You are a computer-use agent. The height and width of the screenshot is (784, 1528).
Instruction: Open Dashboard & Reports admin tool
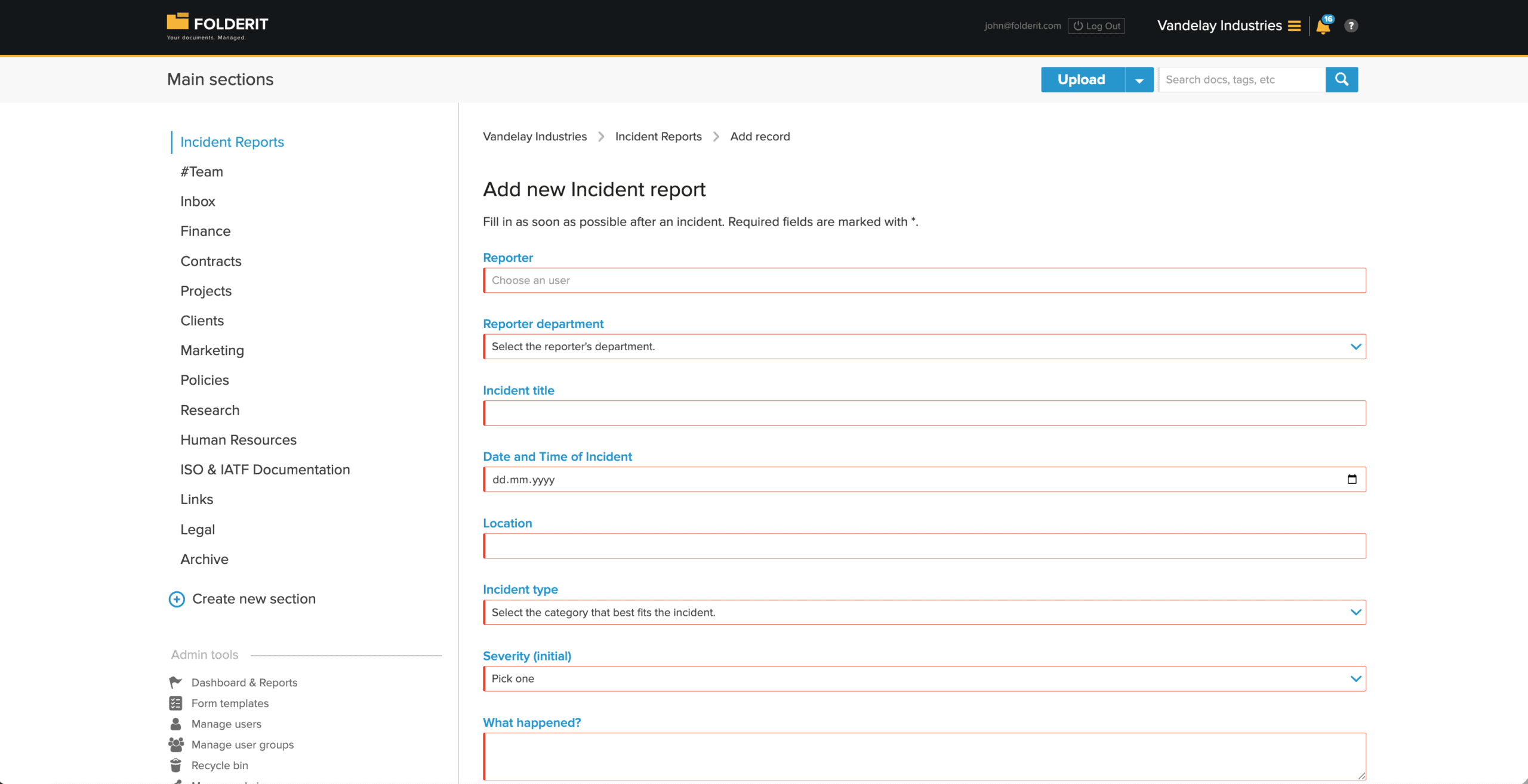[244, 682]
